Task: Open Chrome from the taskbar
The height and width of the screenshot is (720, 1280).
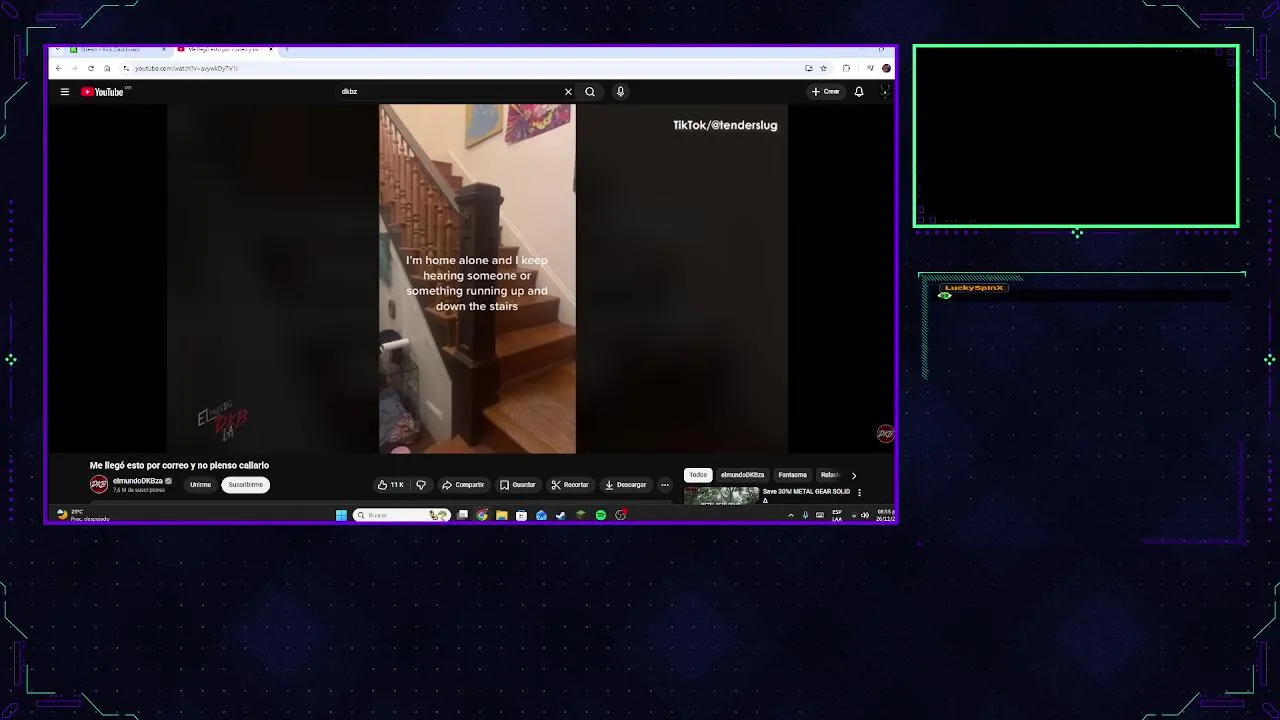Action: click(x=482, y=515)
